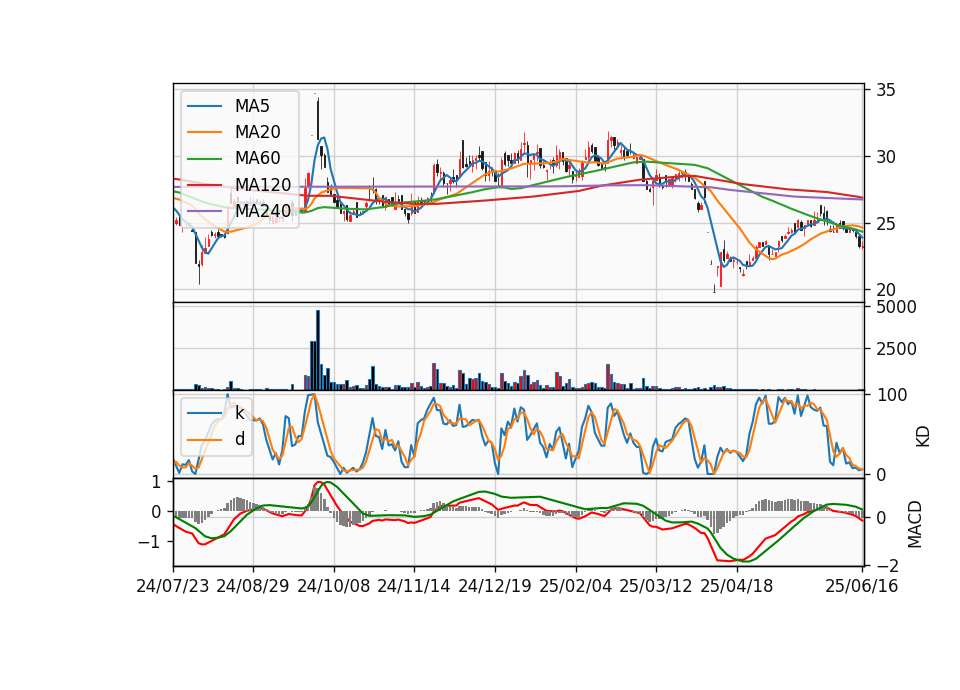
Task: Click the price axis tick 35
Action: coord(886,90)
